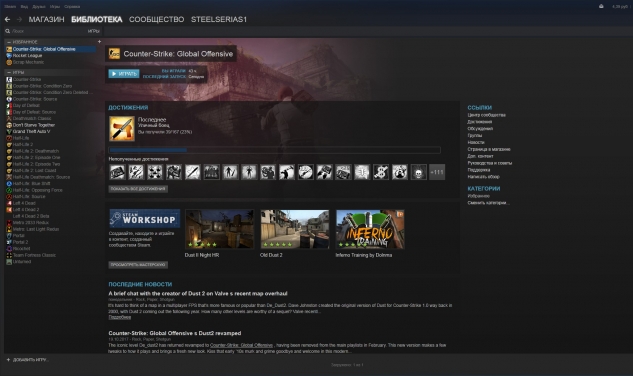This screenshot has height=376, width=633.
Task: Launch the game with the ИГРАТЬ button
Action: click(124, 74)
